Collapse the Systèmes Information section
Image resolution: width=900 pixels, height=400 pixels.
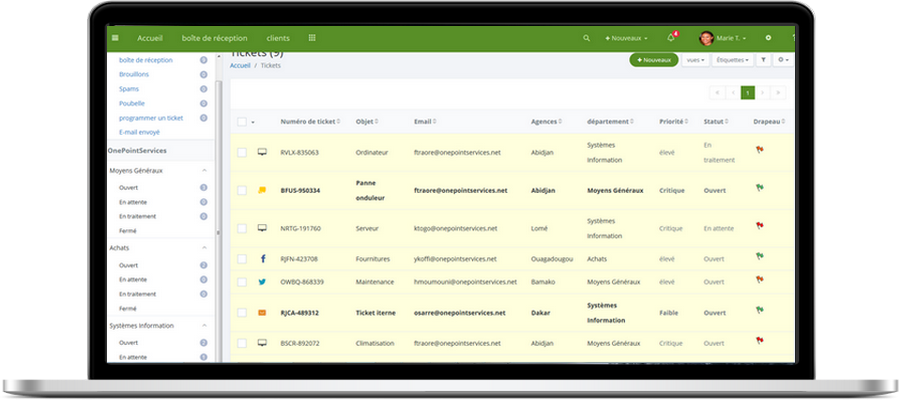204,325
